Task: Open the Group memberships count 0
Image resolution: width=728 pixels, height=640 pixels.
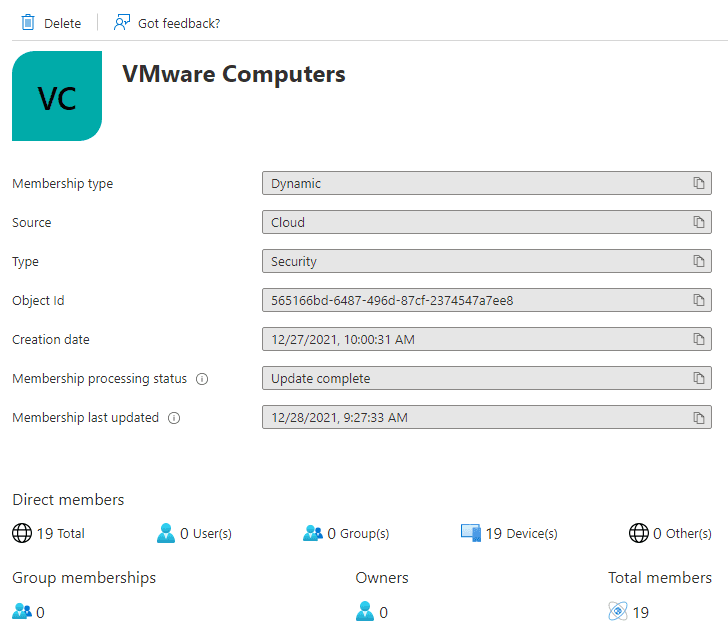Action: 40,613
